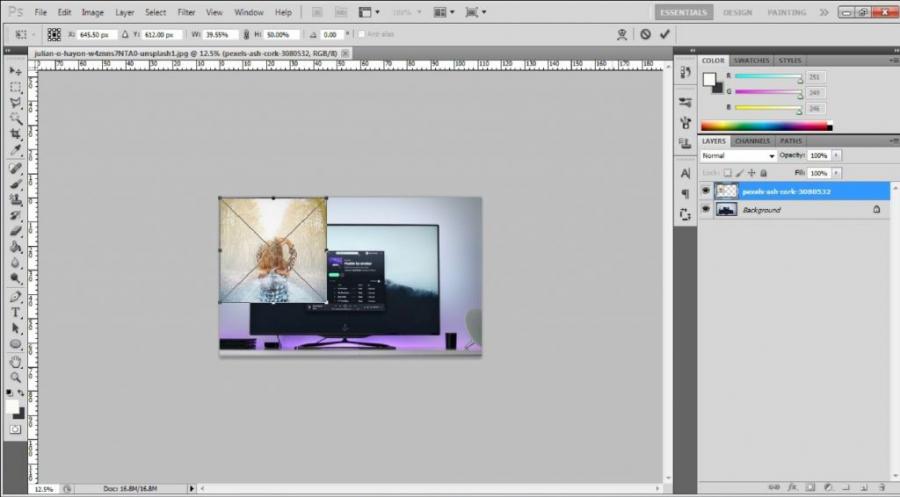900x497 pixels.
Task: Click the red R slider
Action: 769,76
